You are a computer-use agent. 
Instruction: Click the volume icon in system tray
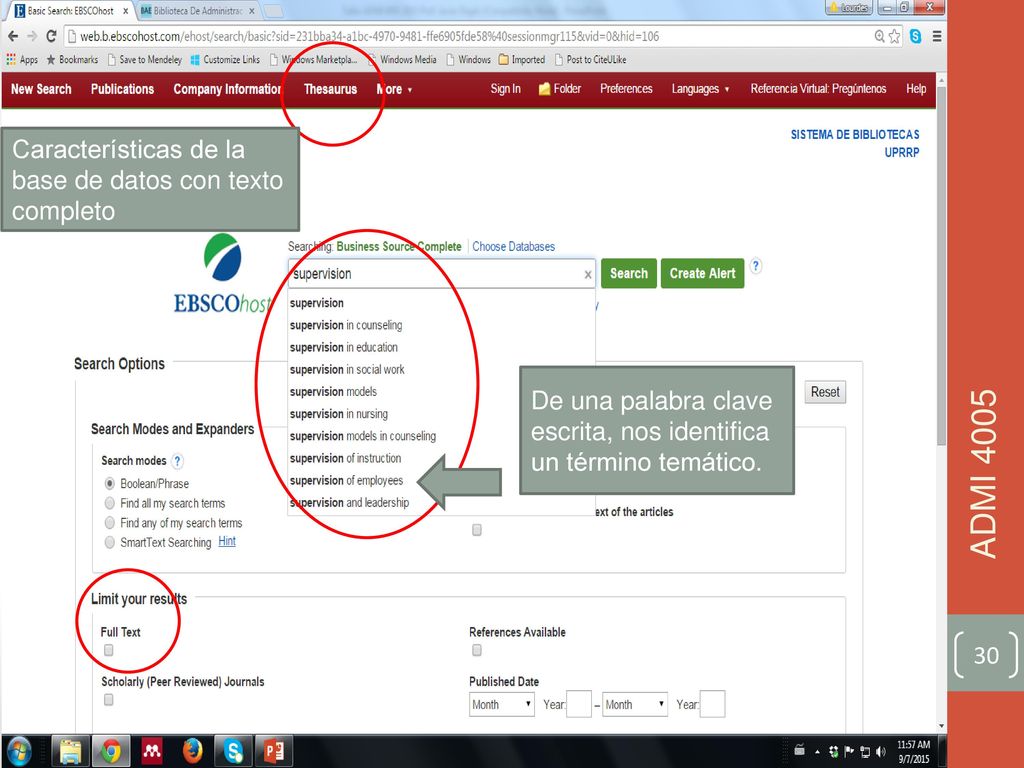[x=881, y=751]
